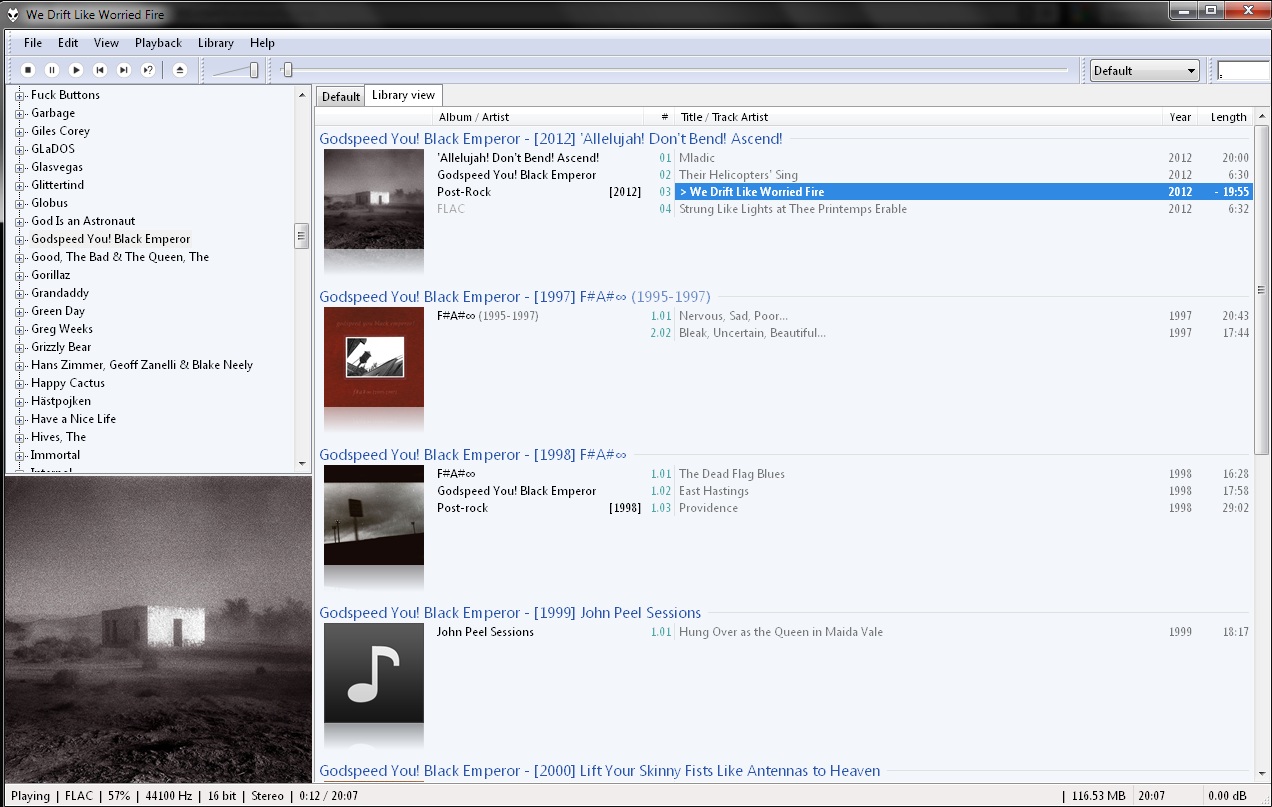This screenshot has height=807, width=1272.
Task: Open the Library menu
Action: 215,43
